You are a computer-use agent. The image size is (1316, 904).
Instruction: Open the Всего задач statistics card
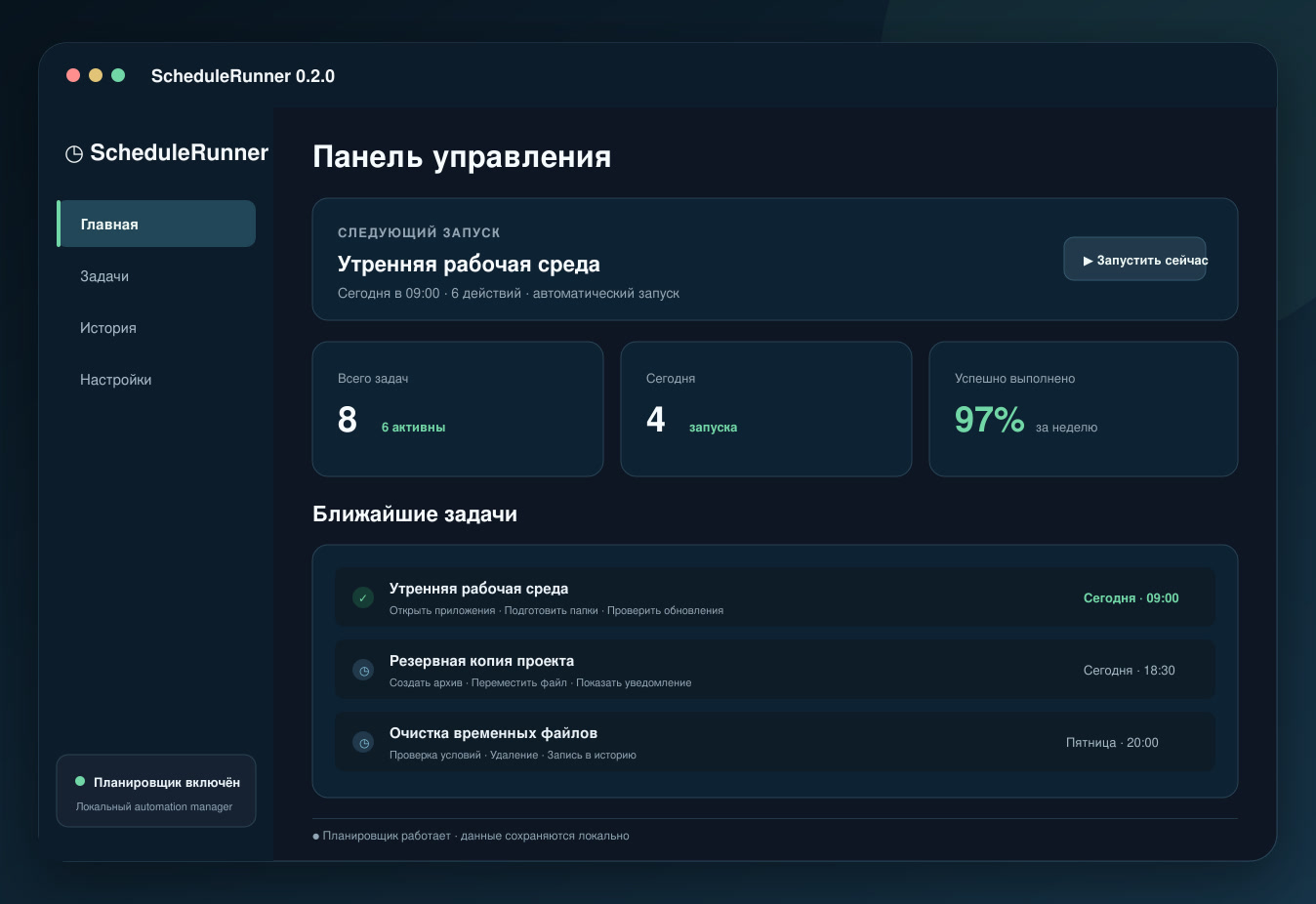[458, 409]
